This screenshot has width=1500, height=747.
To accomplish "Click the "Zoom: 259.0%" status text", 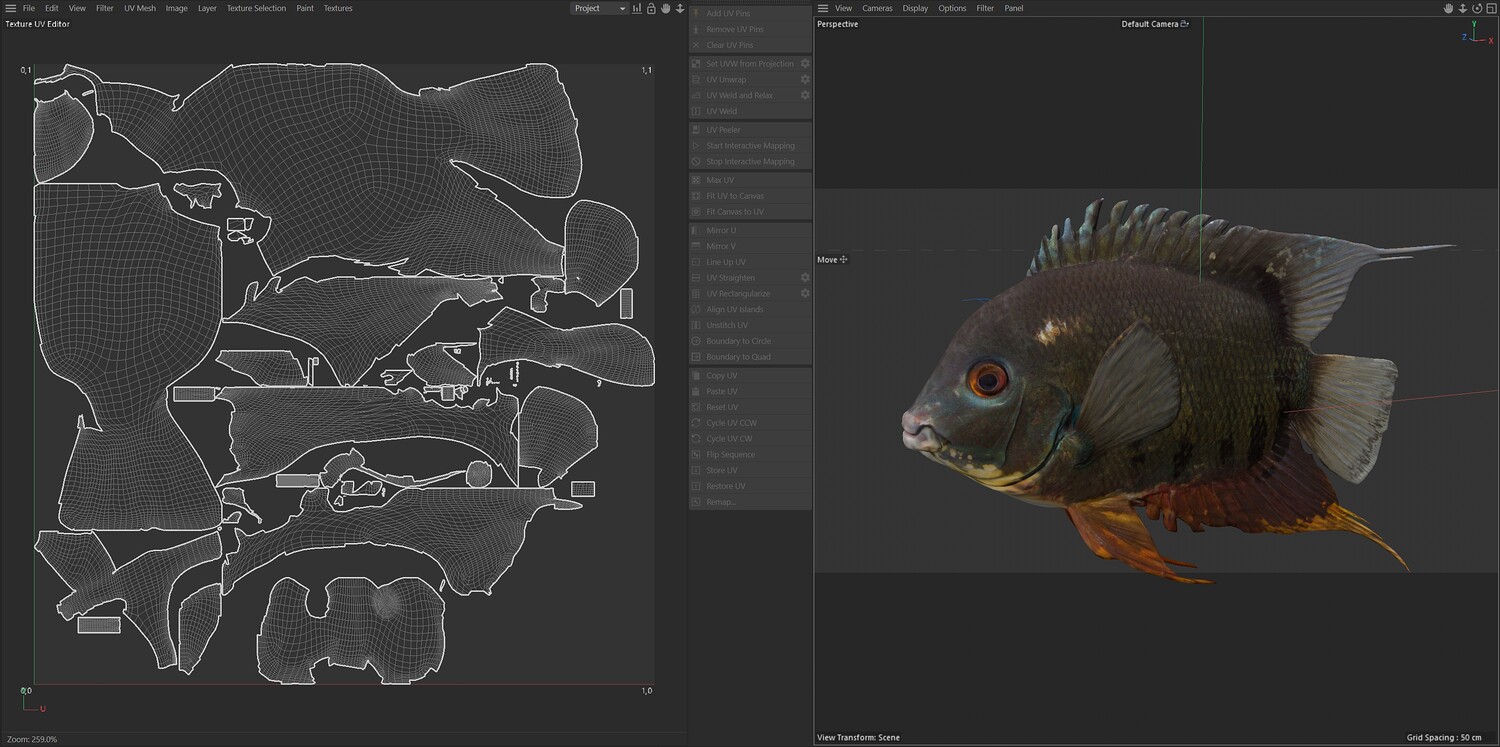I will pos(32,739).
